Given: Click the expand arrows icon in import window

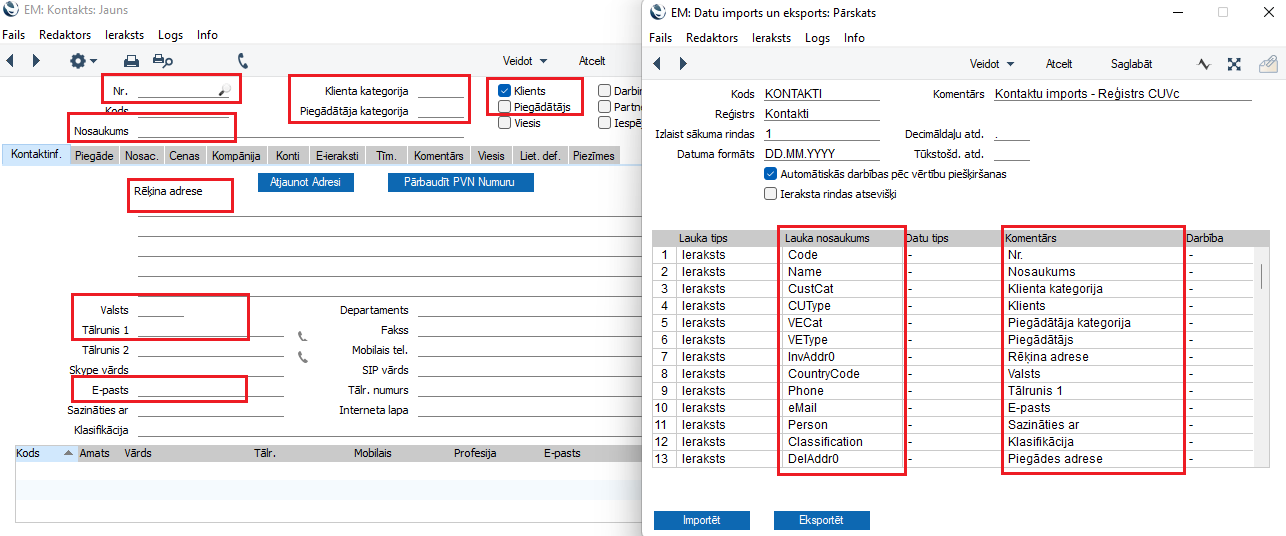Looking at the screenshot, I should [x=1234, y=64].
